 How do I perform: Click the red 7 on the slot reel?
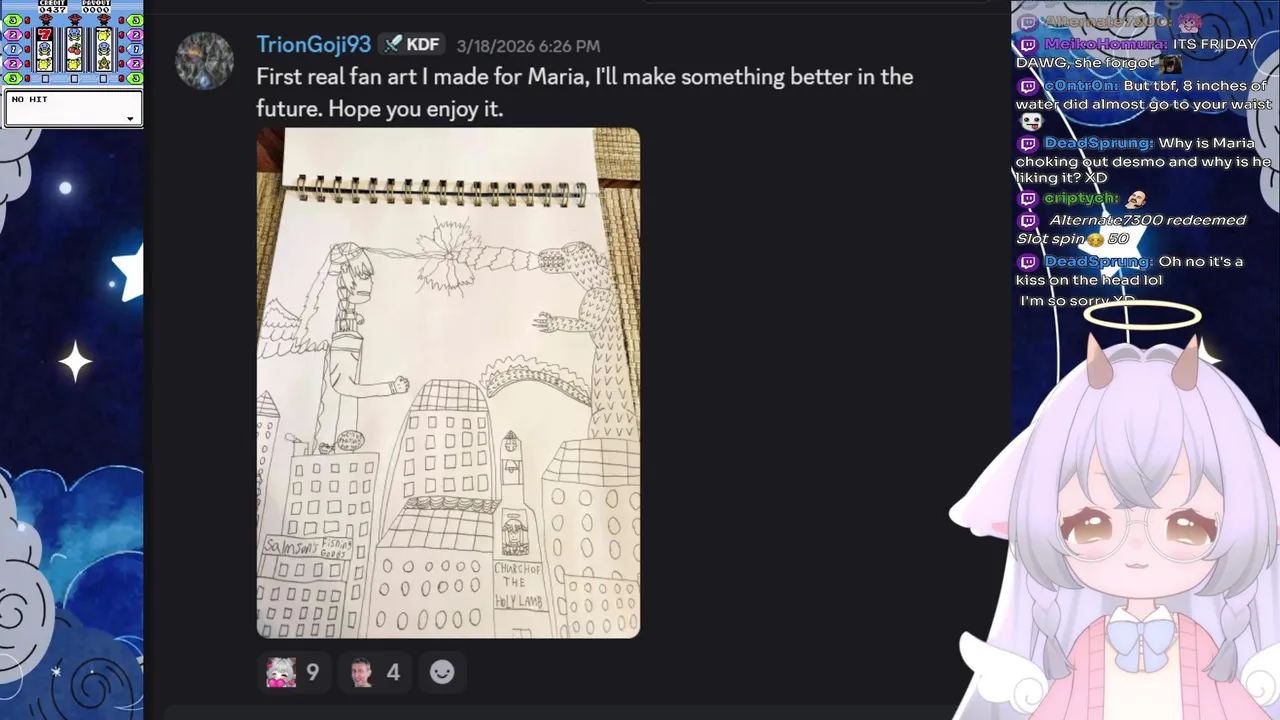coord(44,34)
